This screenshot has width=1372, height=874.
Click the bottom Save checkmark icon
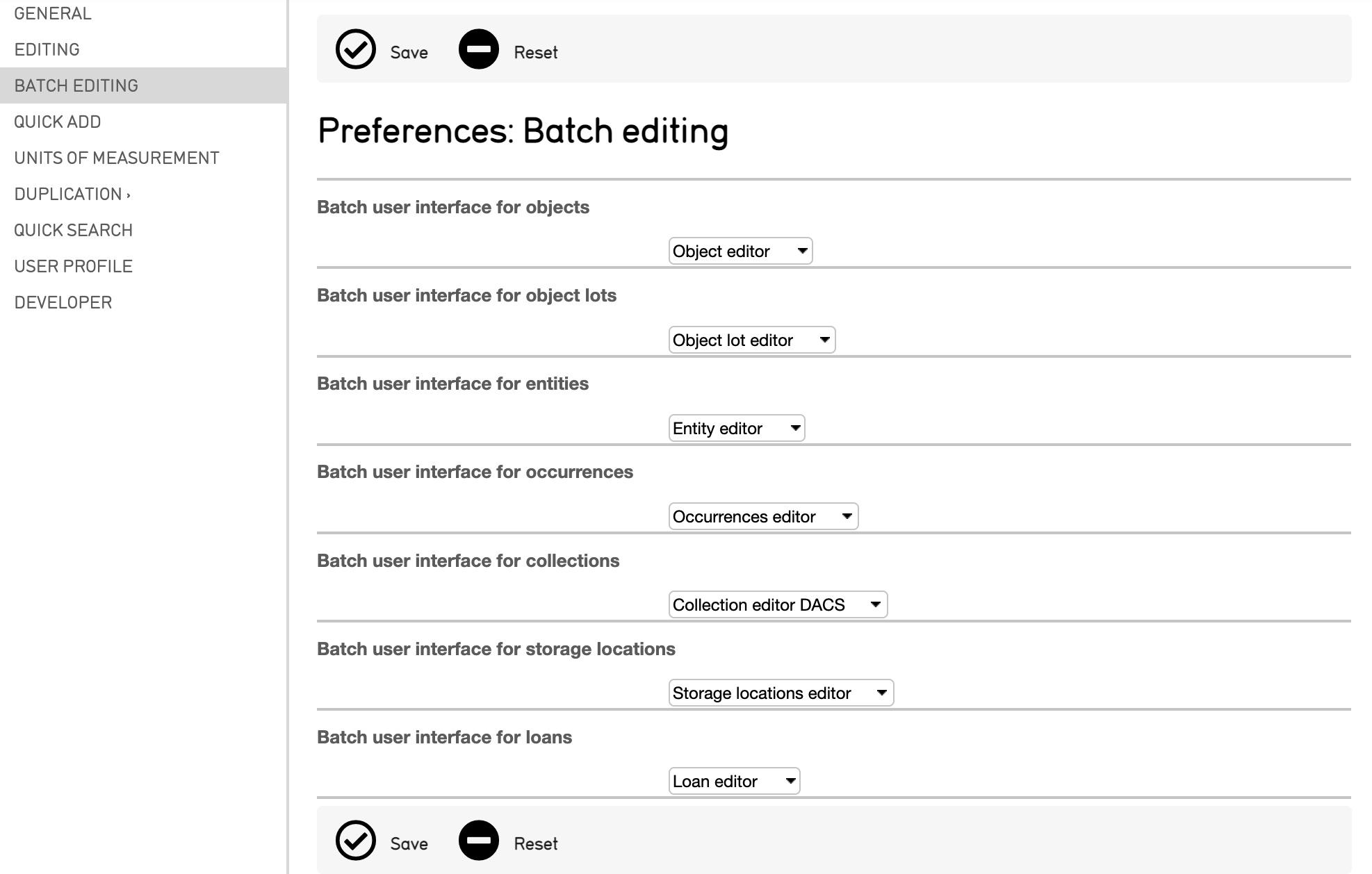[355, 841]
